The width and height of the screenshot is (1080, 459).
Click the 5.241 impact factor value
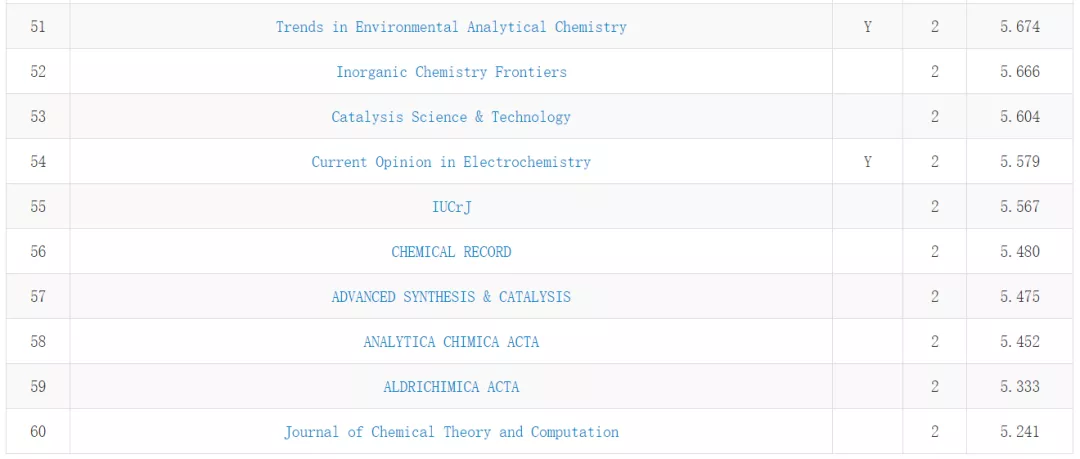[x=1020, y=432]
